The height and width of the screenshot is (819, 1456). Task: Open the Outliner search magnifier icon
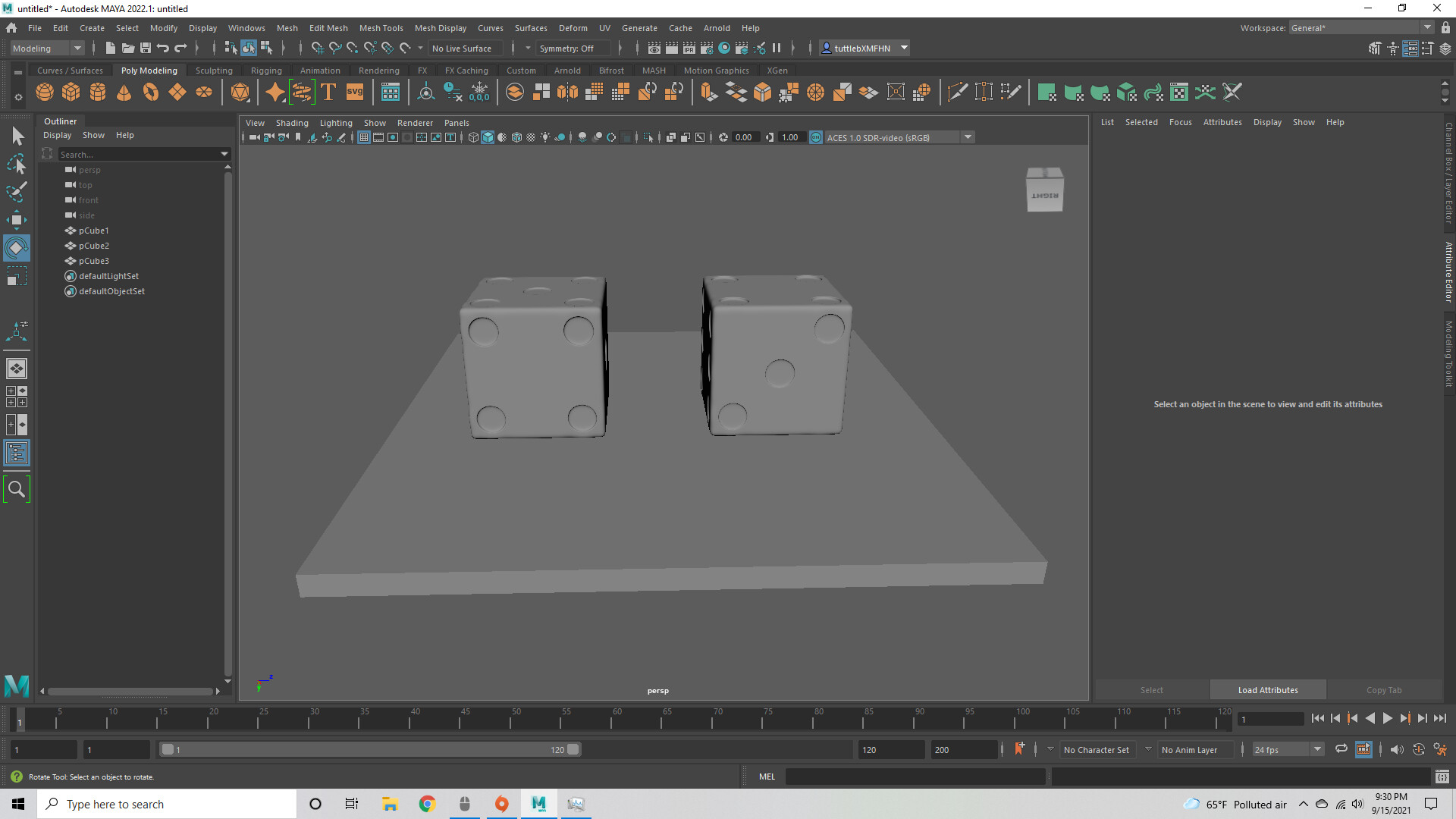coord(16,489)
